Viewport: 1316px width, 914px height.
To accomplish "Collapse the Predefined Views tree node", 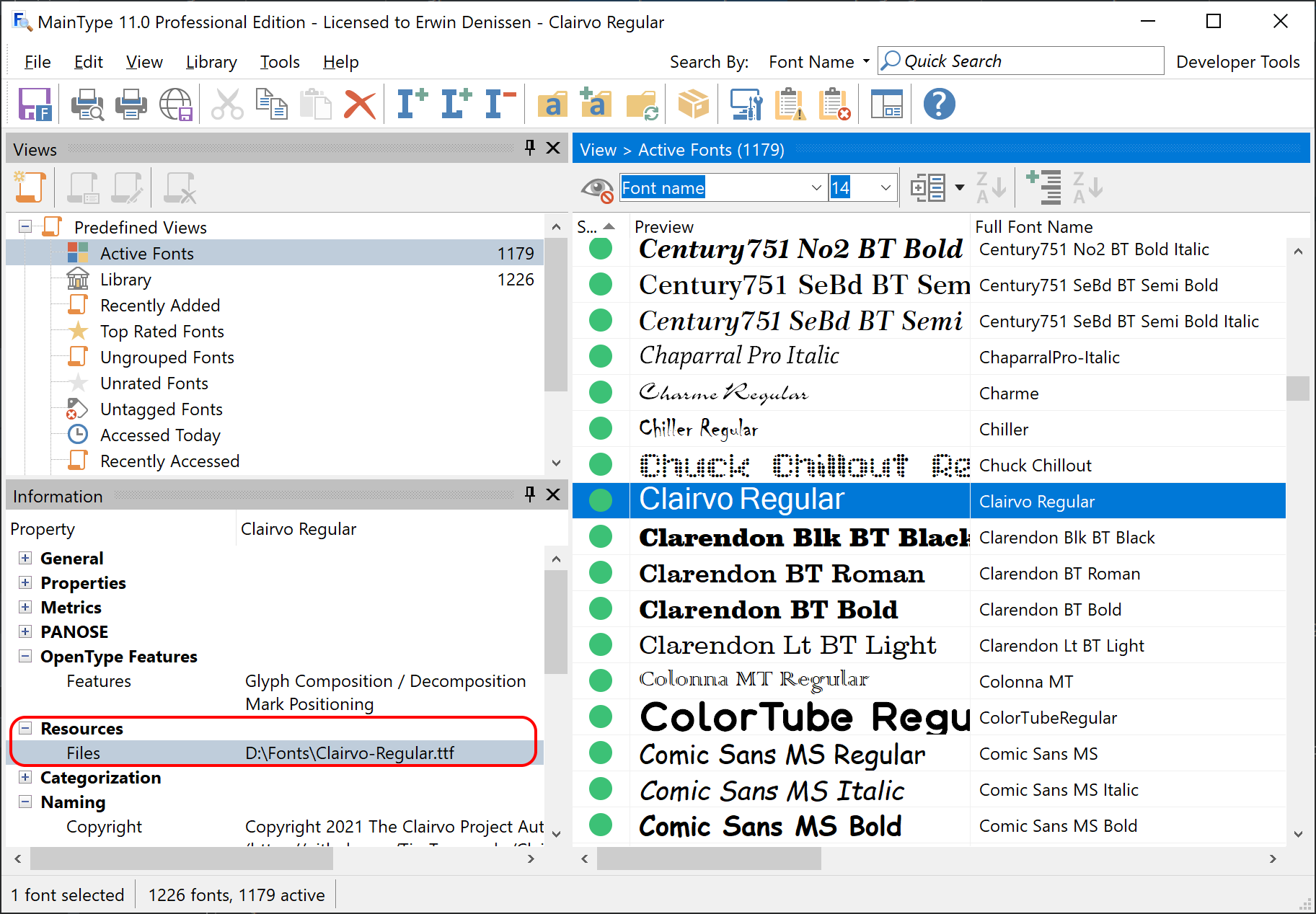I will coord(25,226).
